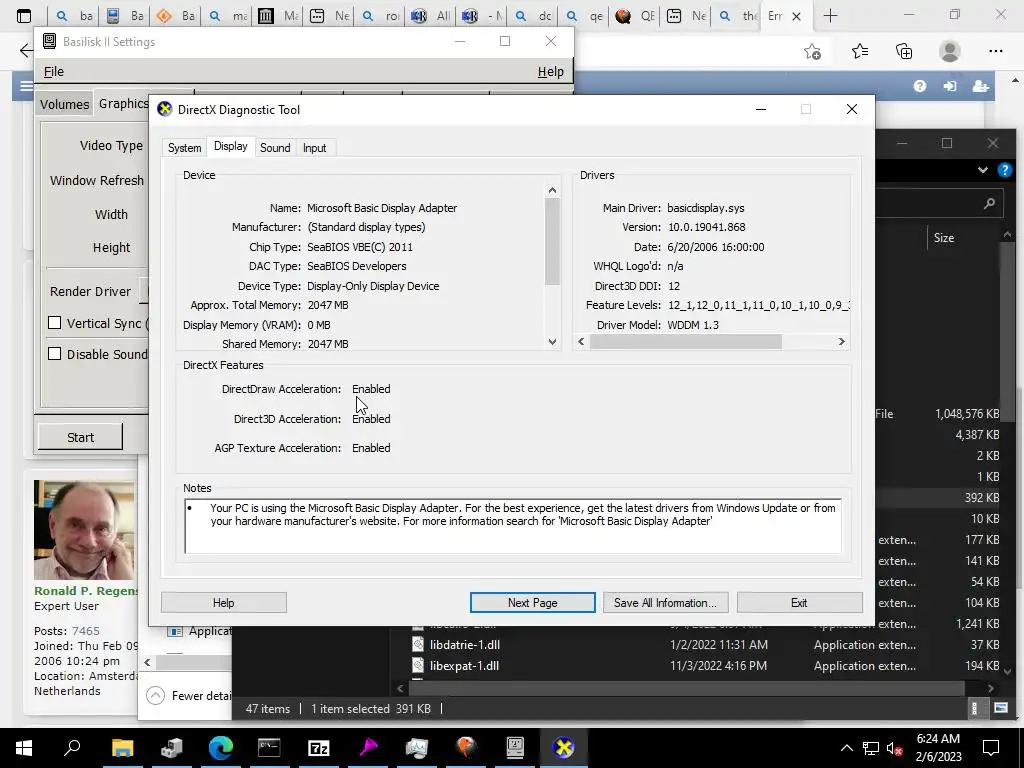The width and height of the screenshot is (1024, 768).
Task: Click Ronald's avatar photo
Action: click(84, 530)
